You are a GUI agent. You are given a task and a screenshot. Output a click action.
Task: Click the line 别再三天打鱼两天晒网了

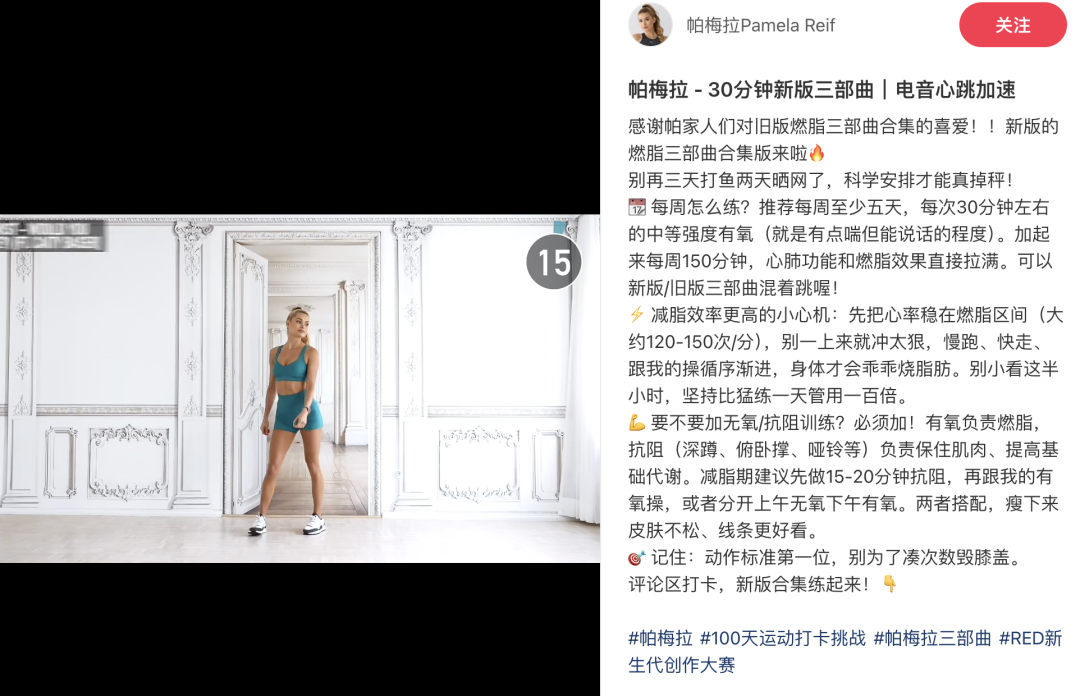tap(731, 181)
